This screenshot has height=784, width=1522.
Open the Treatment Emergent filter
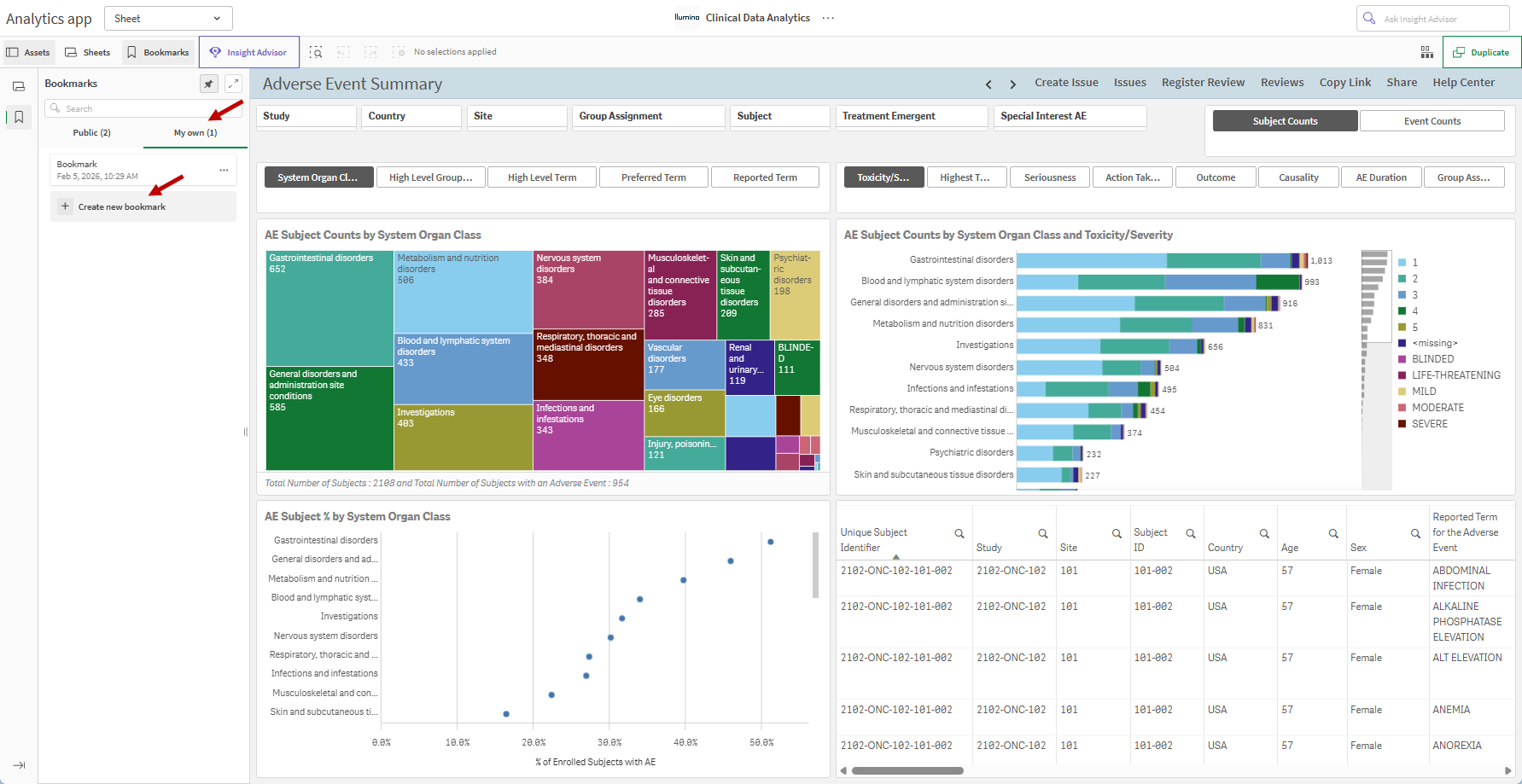tap(912, 116)
